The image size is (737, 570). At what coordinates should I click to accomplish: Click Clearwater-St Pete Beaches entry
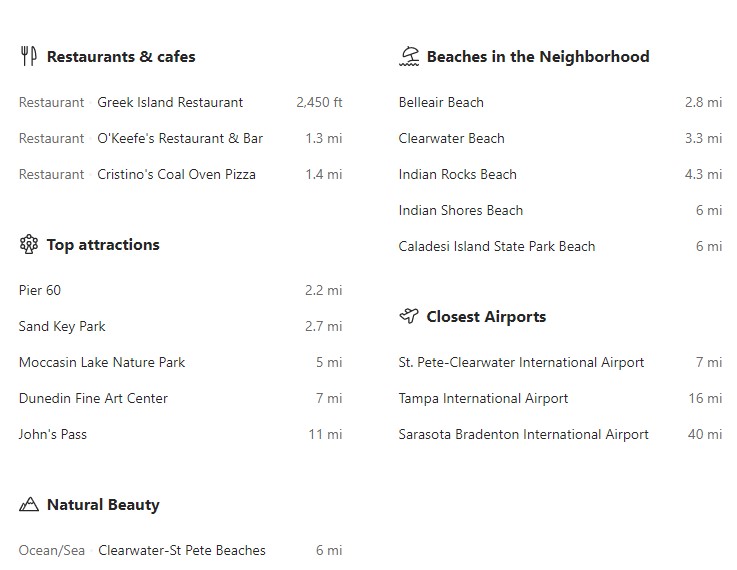point(182,550)
